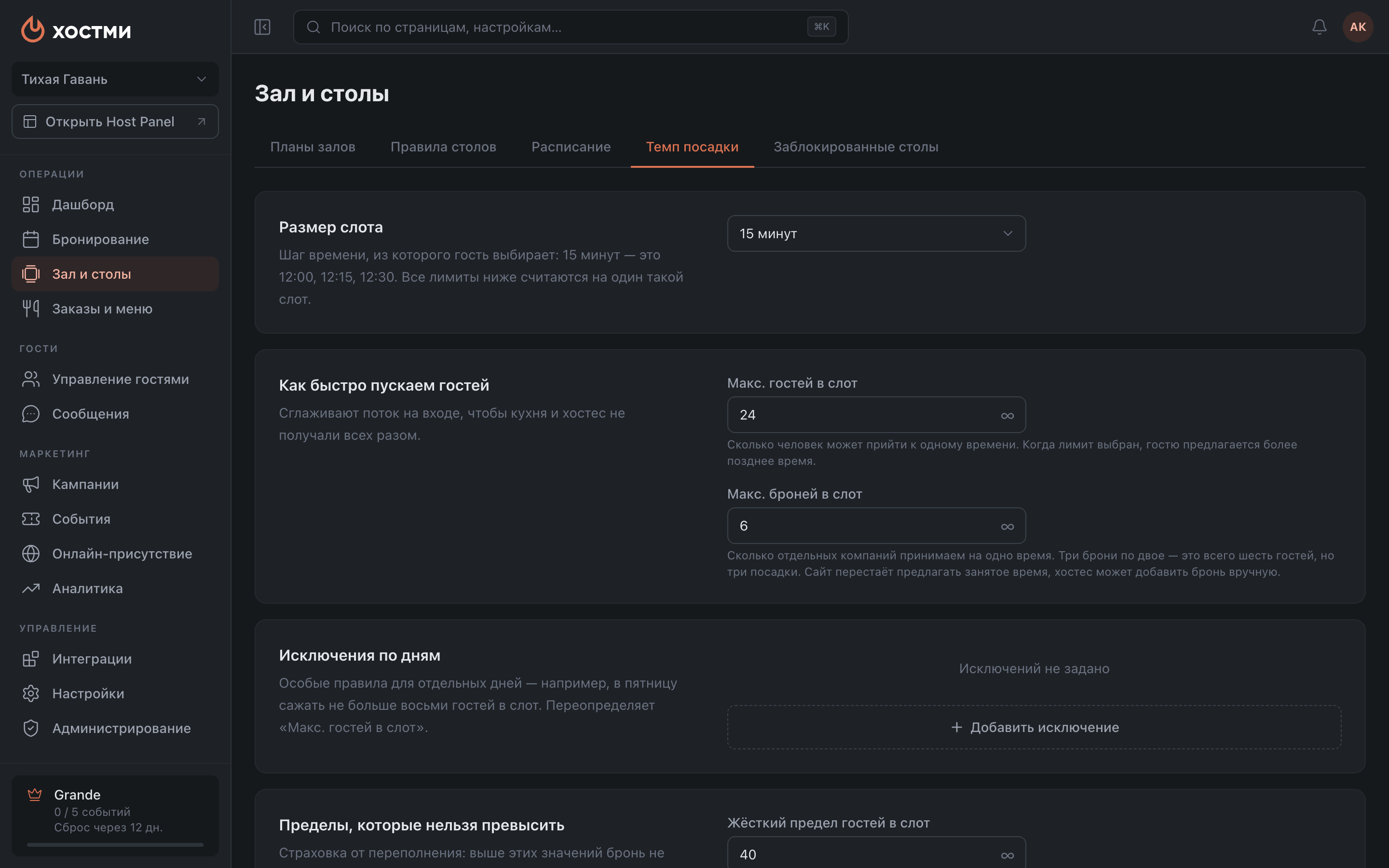The image size is (1389, 868).
Task: Click the Интеграции blocks icon
Action: coord(31,659)
